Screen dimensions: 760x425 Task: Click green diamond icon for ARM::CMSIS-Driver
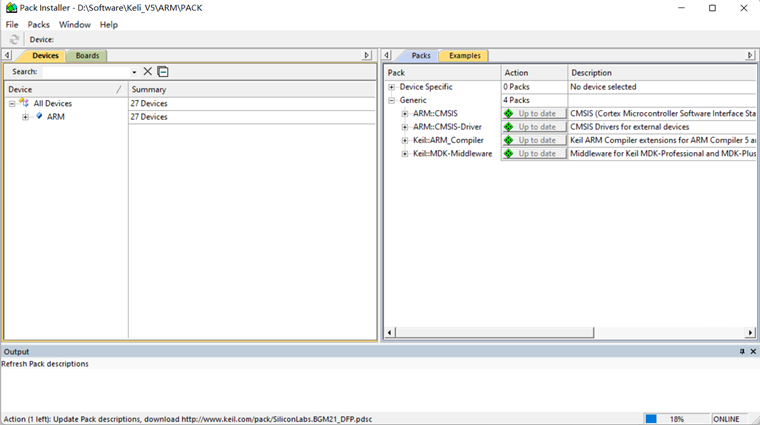point(508,127)
